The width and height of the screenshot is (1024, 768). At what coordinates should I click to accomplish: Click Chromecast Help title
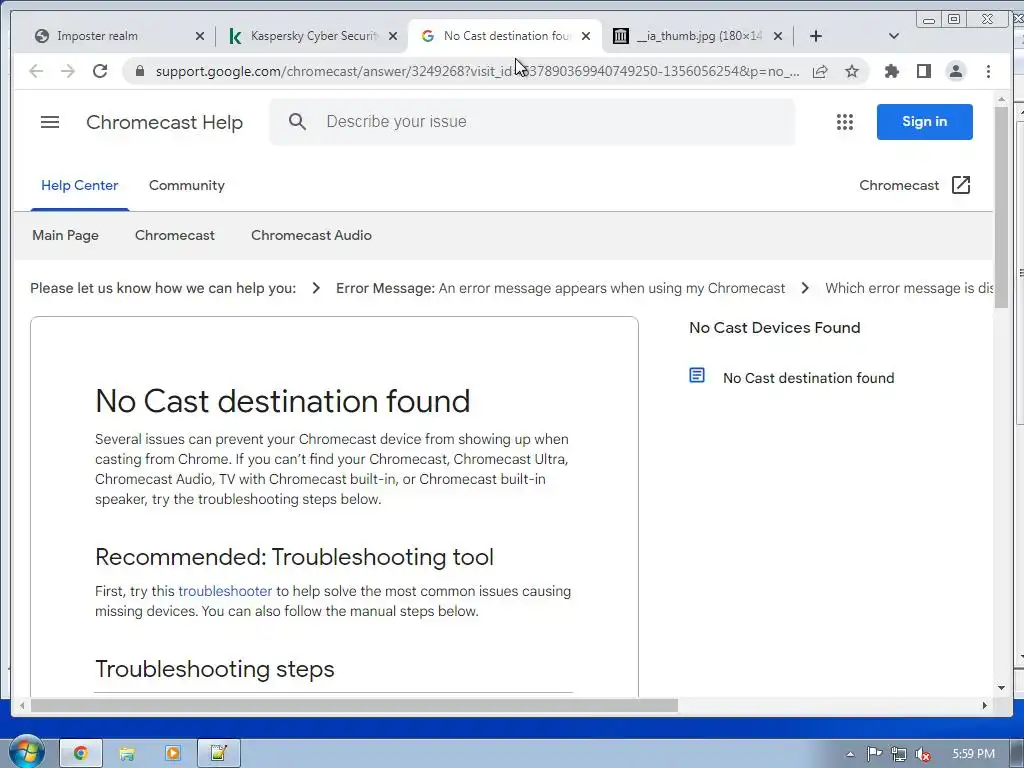click(165, 122)
